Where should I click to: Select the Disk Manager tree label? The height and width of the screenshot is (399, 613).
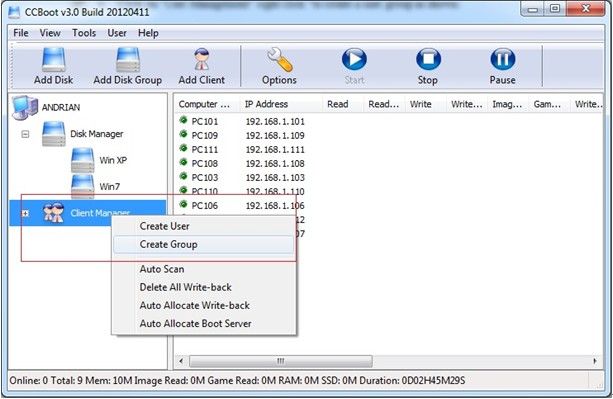(x=97, y=134)
